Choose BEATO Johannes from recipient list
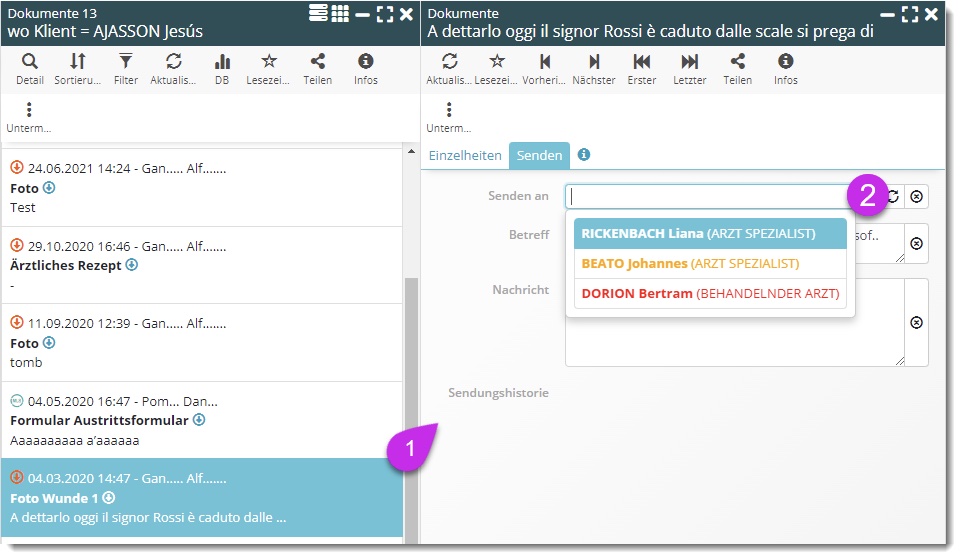This screenshot has width=961, height=559. [x=690, y=264]
